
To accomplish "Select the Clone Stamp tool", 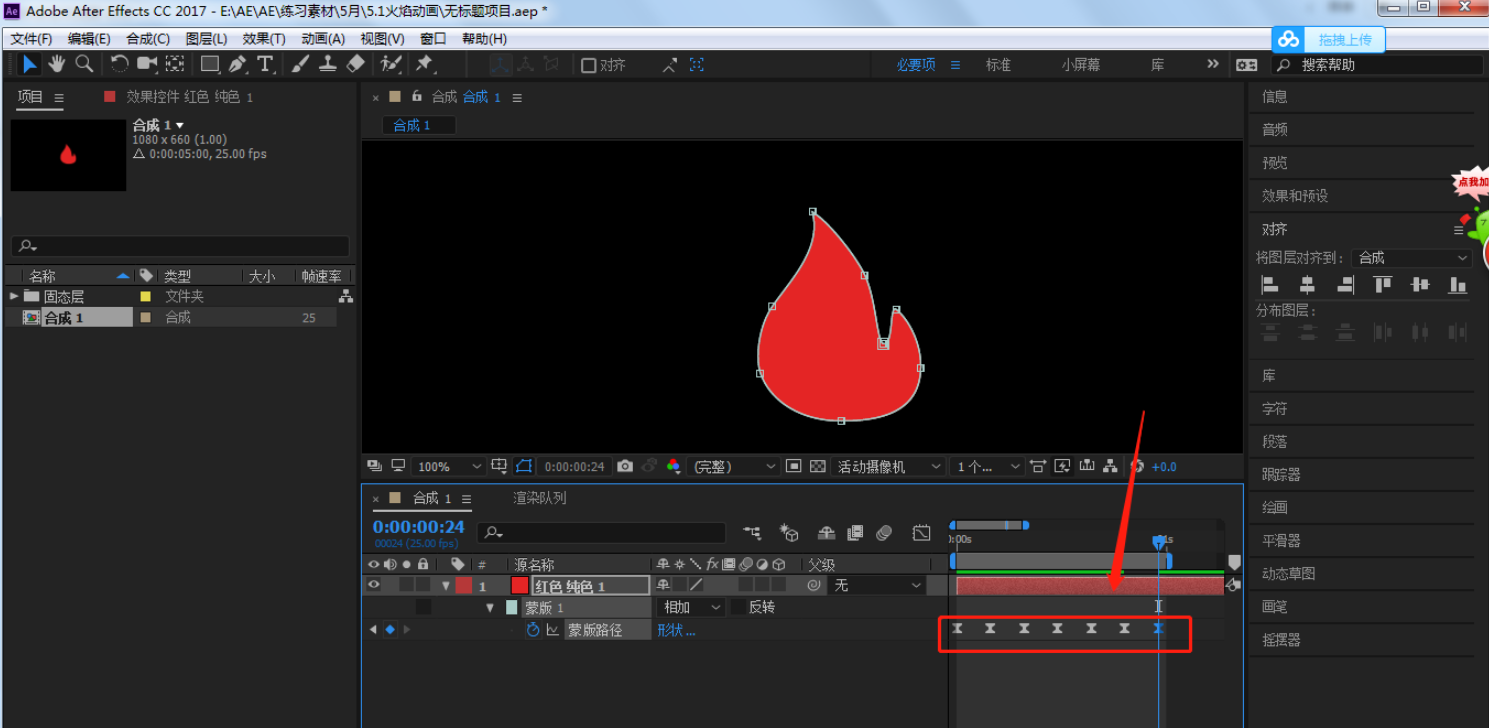I will (x=328, y=64).
